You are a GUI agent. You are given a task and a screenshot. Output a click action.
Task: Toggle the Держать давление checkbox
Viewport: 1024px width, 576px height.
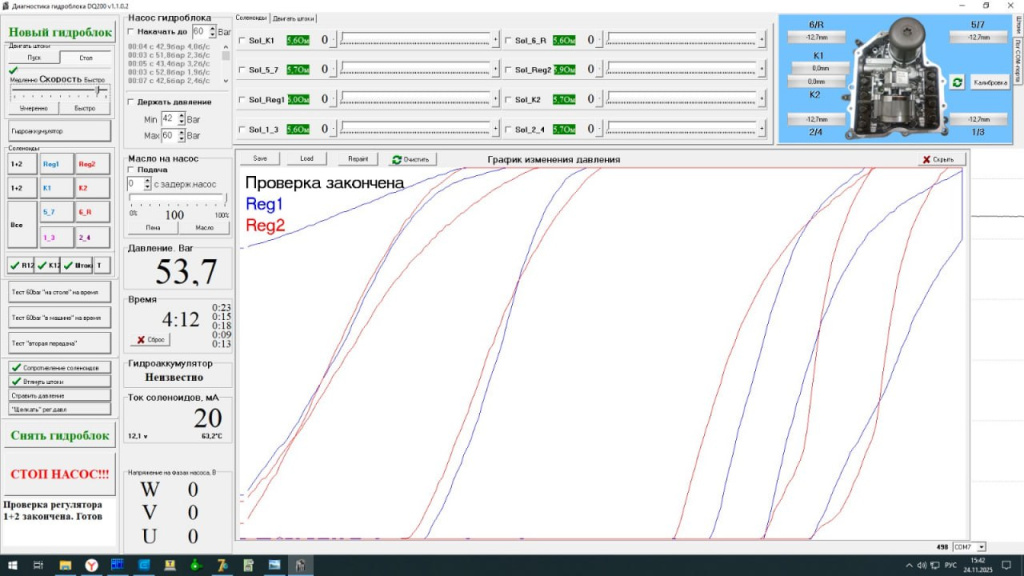click(x=132, y=102)
